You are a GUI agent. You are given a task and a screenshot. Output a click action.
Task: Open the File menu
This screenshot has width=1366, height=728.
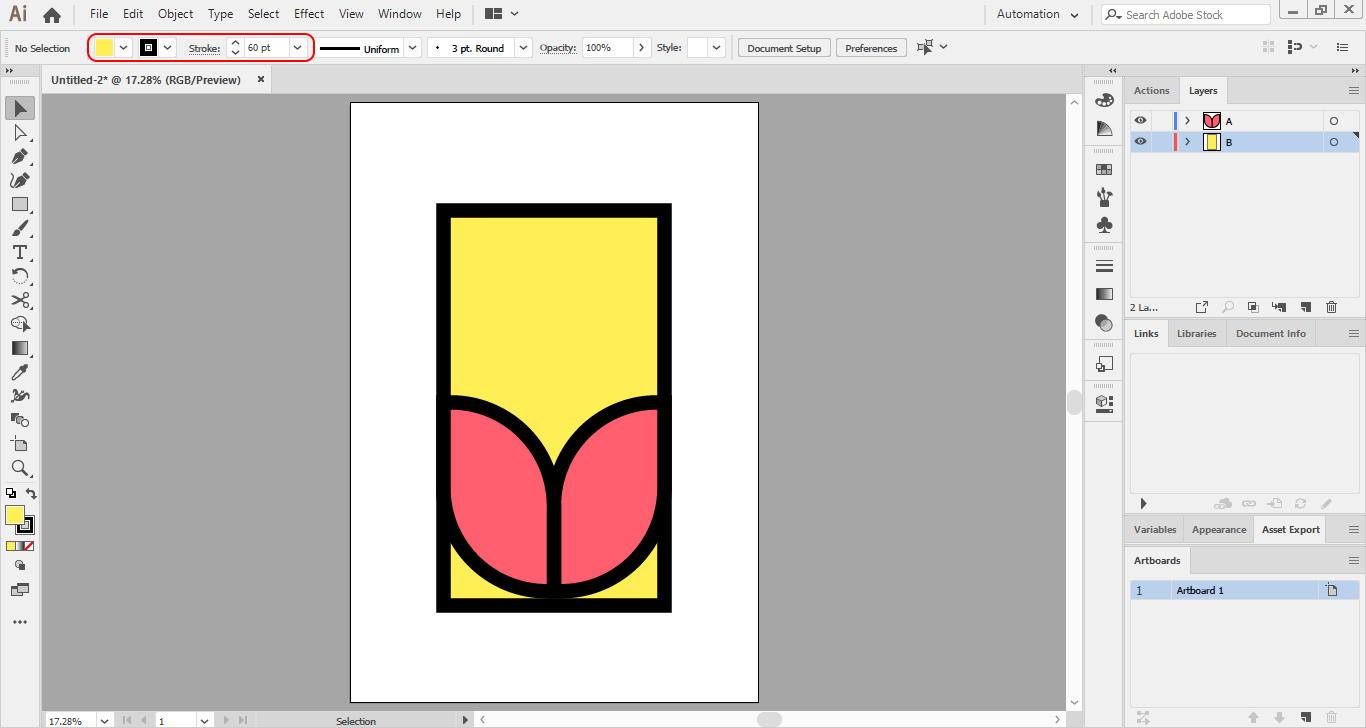click(x=99, y=14)
